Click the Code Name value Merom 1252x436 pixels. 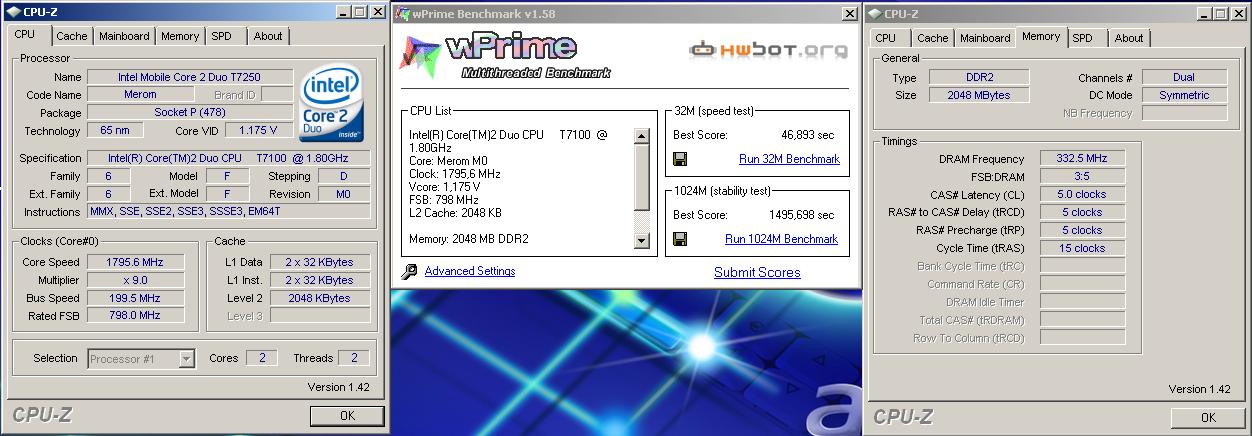[142, 95]
